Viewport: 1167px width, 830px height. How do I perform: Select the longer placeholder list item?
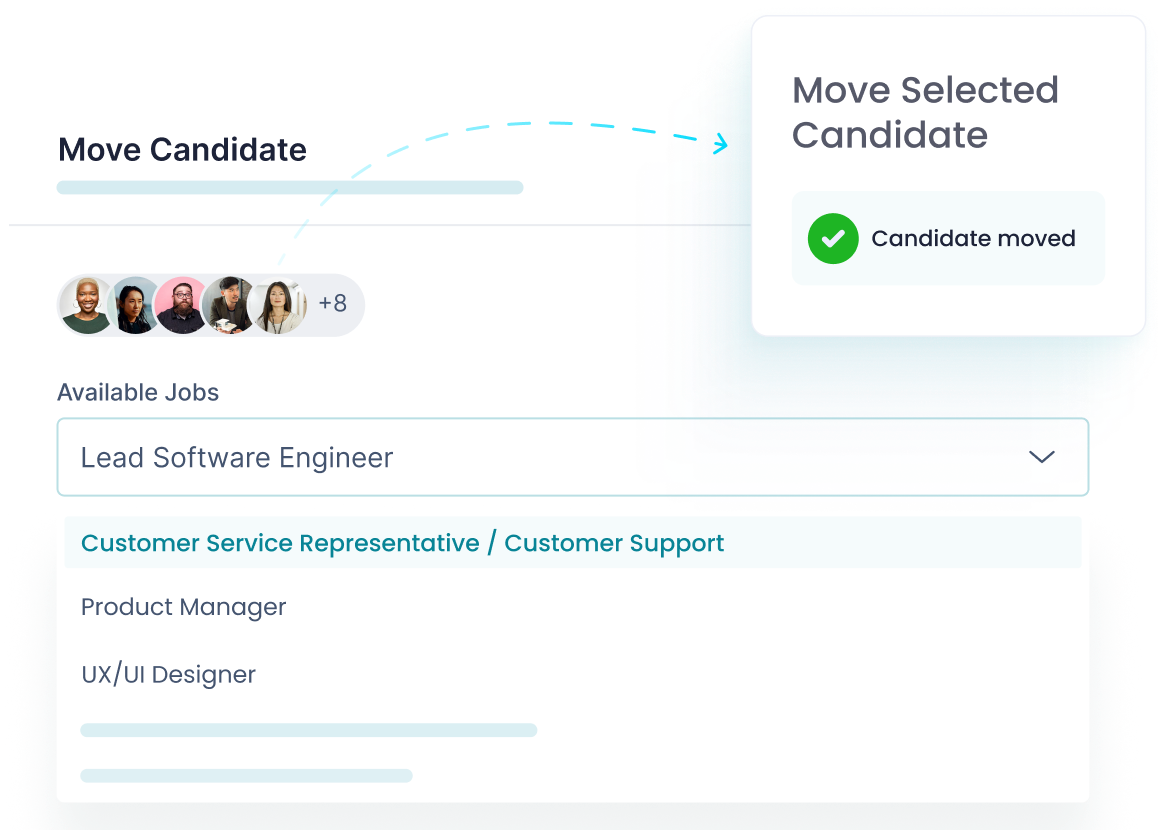click(x=308, y=730)
